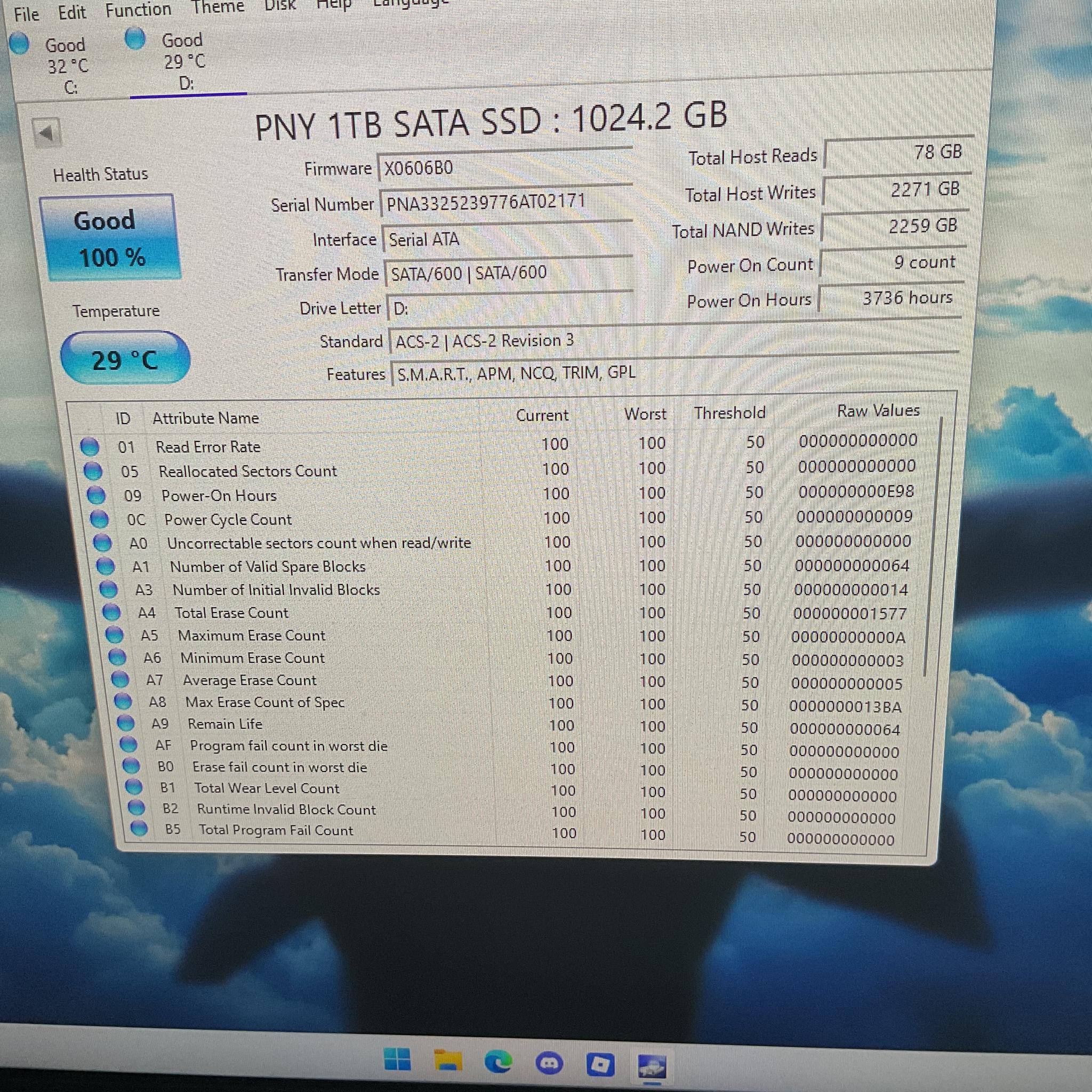Select the Remain Life attribute name
The width and height of the screenshot is (1092, 1092).
point(225,724)
